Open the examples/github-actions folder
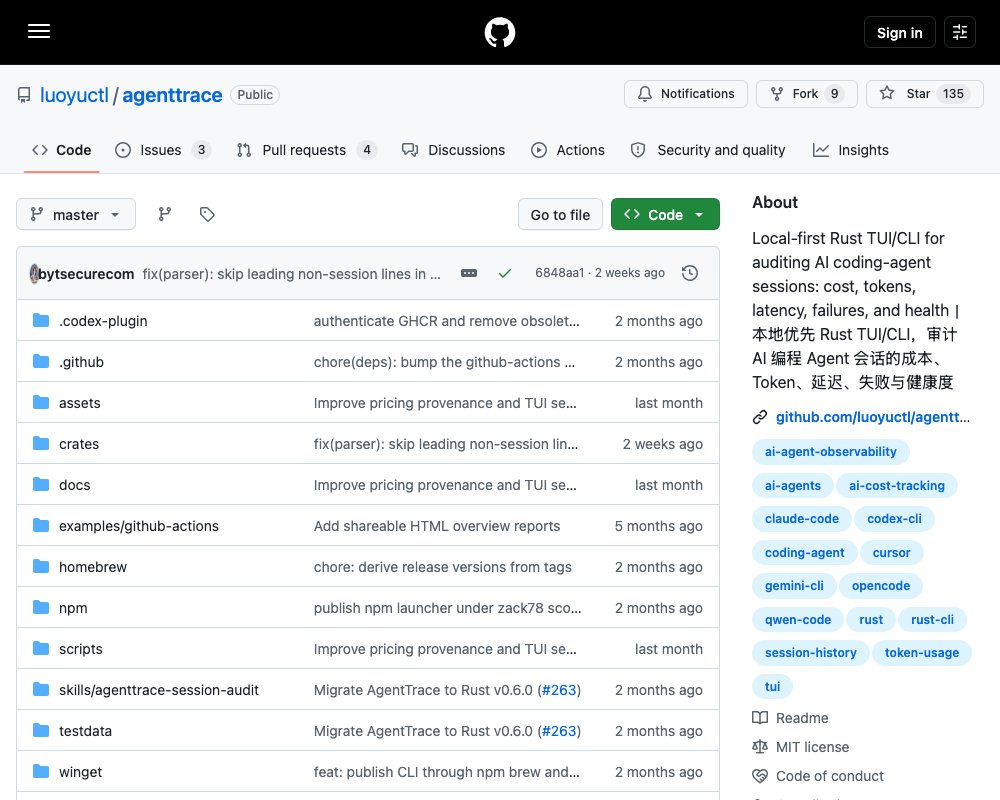 coord(138,526)
